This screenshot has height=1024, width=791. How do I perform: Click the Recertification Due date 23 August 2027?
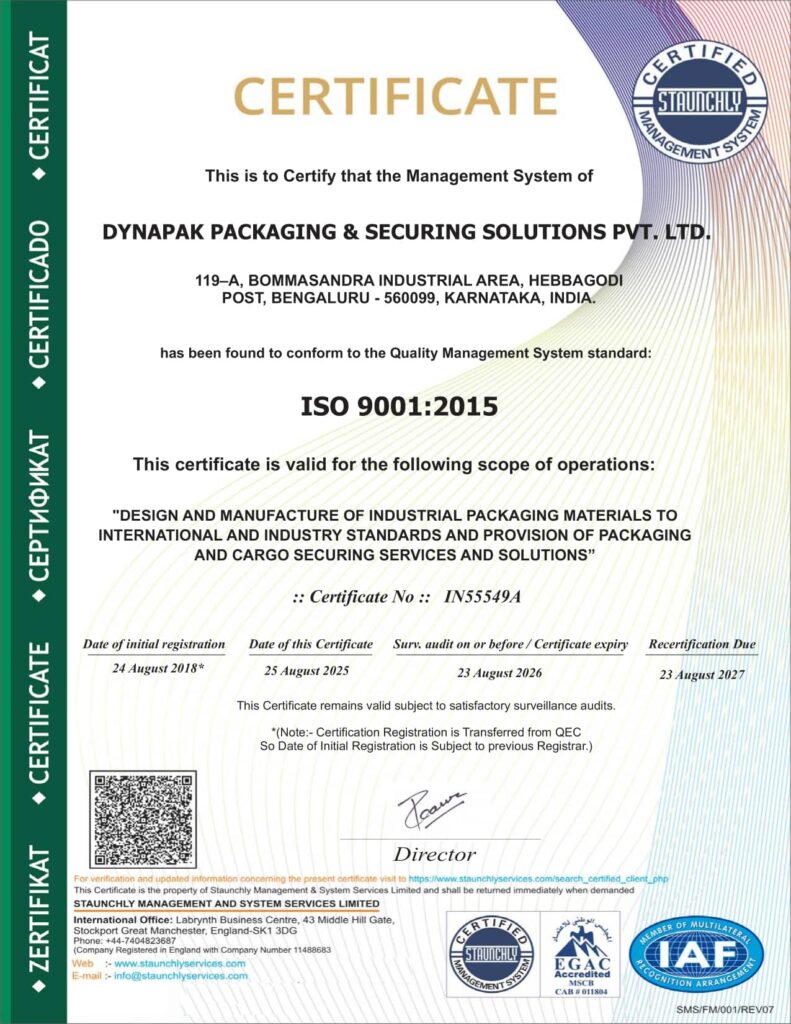pyautogui.click(x=702, y=675)
